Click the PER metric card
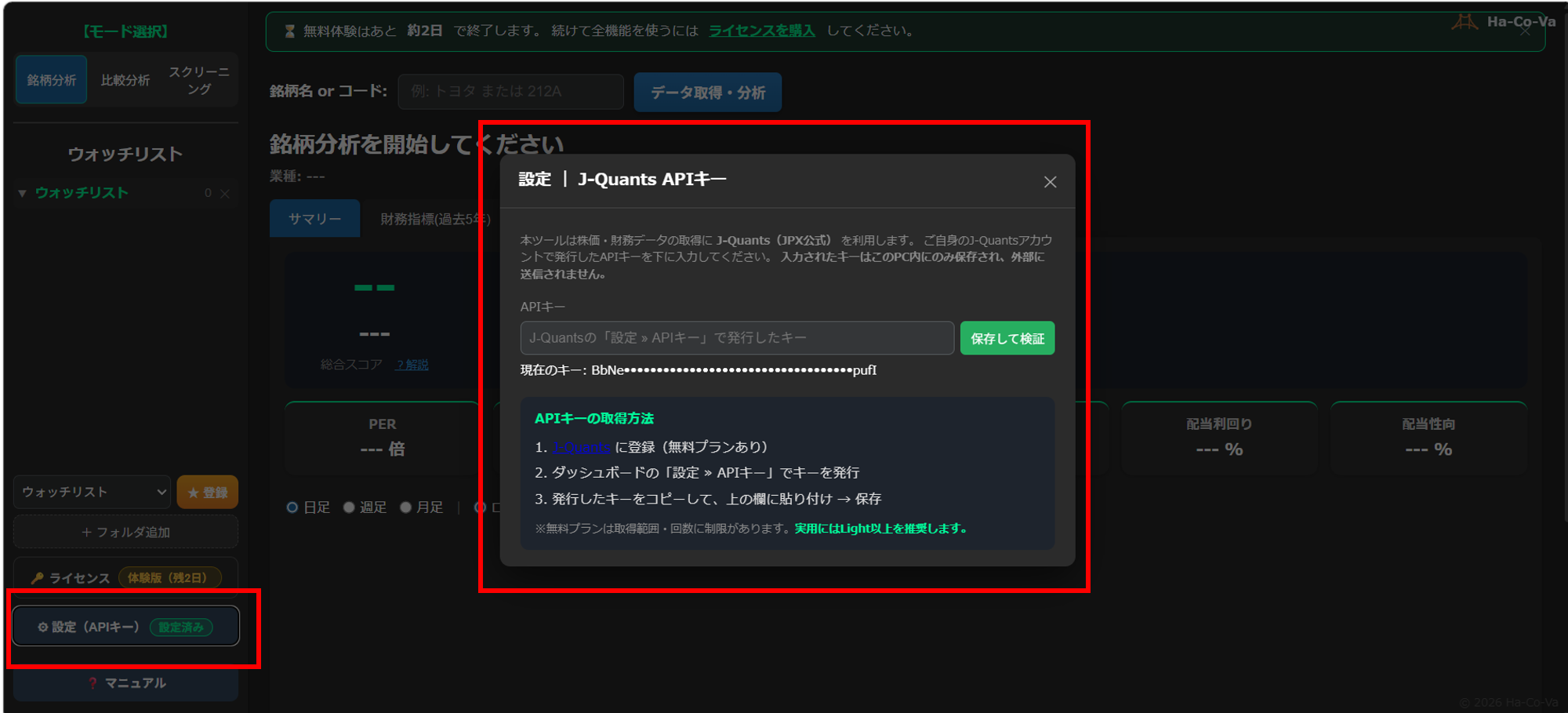This screenshot has height=713, width=1568. (383, 438)
